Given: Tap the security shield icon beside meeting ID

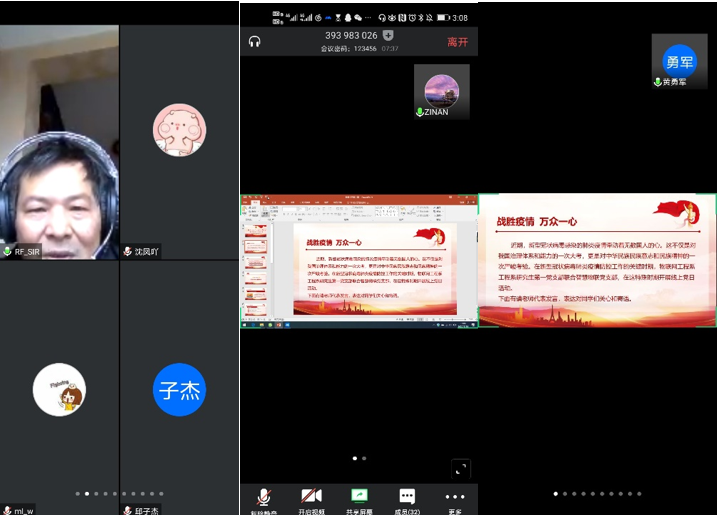Looking at the screenshot, I should click(389, 35).
